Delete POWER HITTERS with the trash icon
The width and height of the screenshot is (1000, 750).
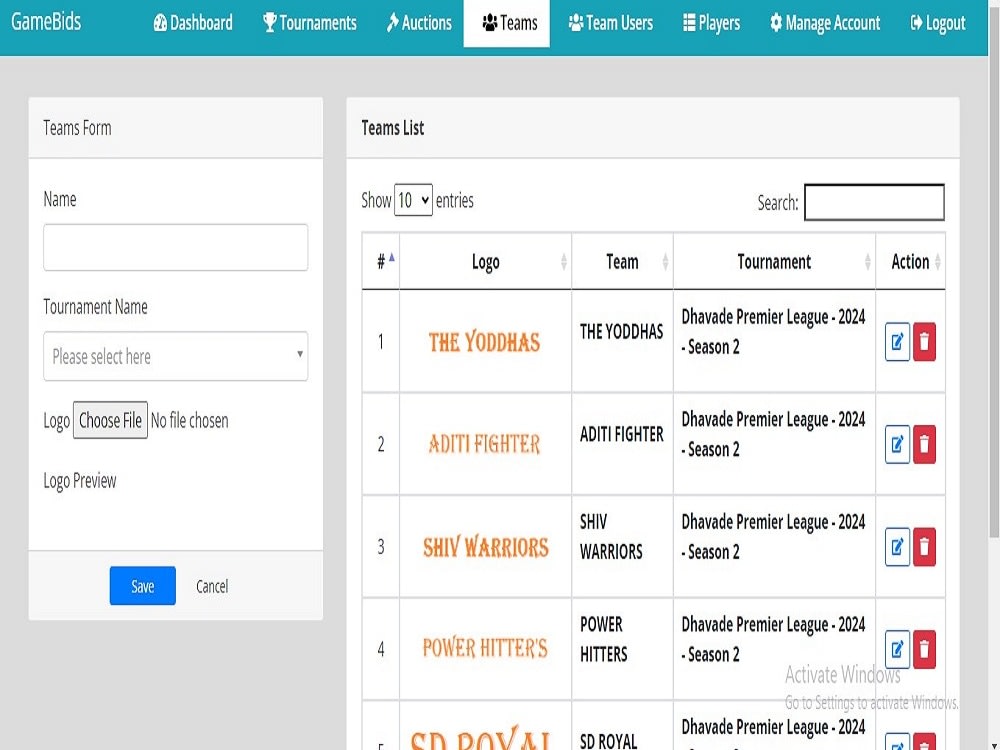(923, 649)
